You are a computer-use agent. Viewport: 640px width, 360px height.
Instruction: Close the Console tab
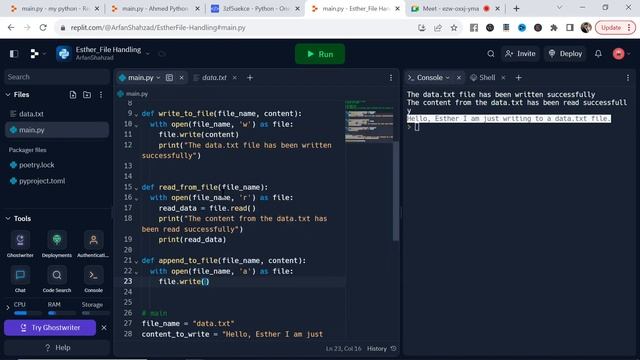point(459,78)
